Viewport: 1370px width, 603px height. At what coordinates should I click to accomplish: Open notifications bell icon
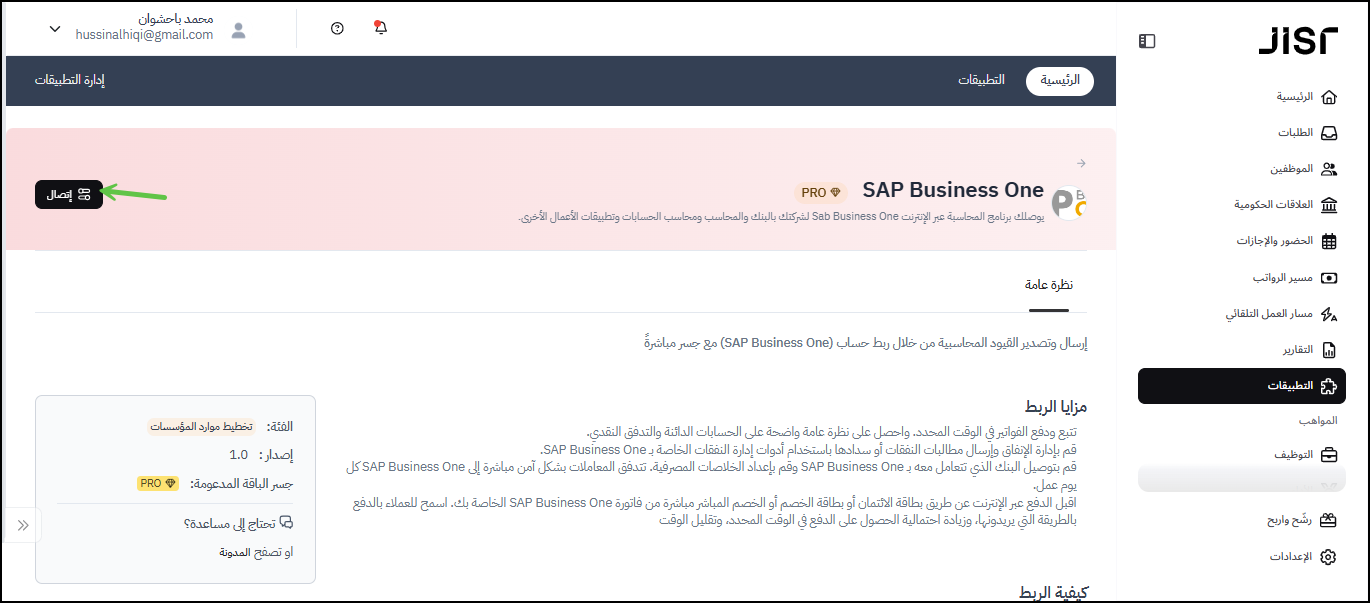click(380, 28)
